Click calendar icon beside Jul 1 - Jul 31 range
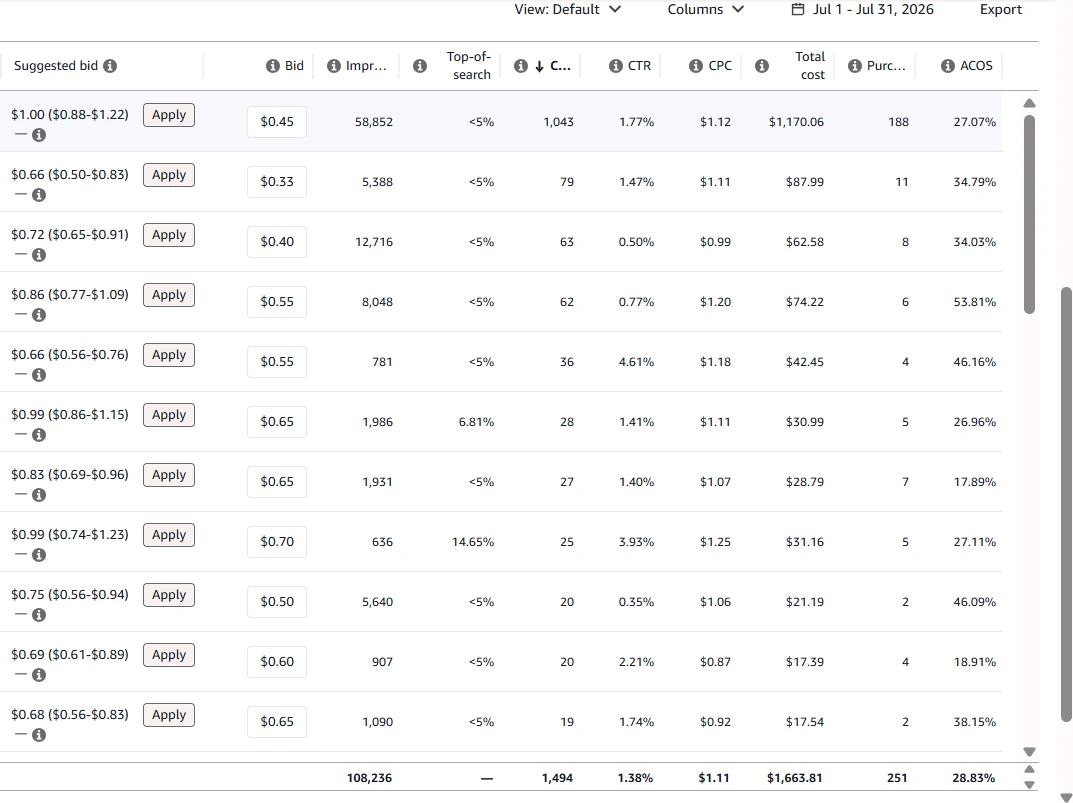 pyautogui.click(x=797, y=10)
